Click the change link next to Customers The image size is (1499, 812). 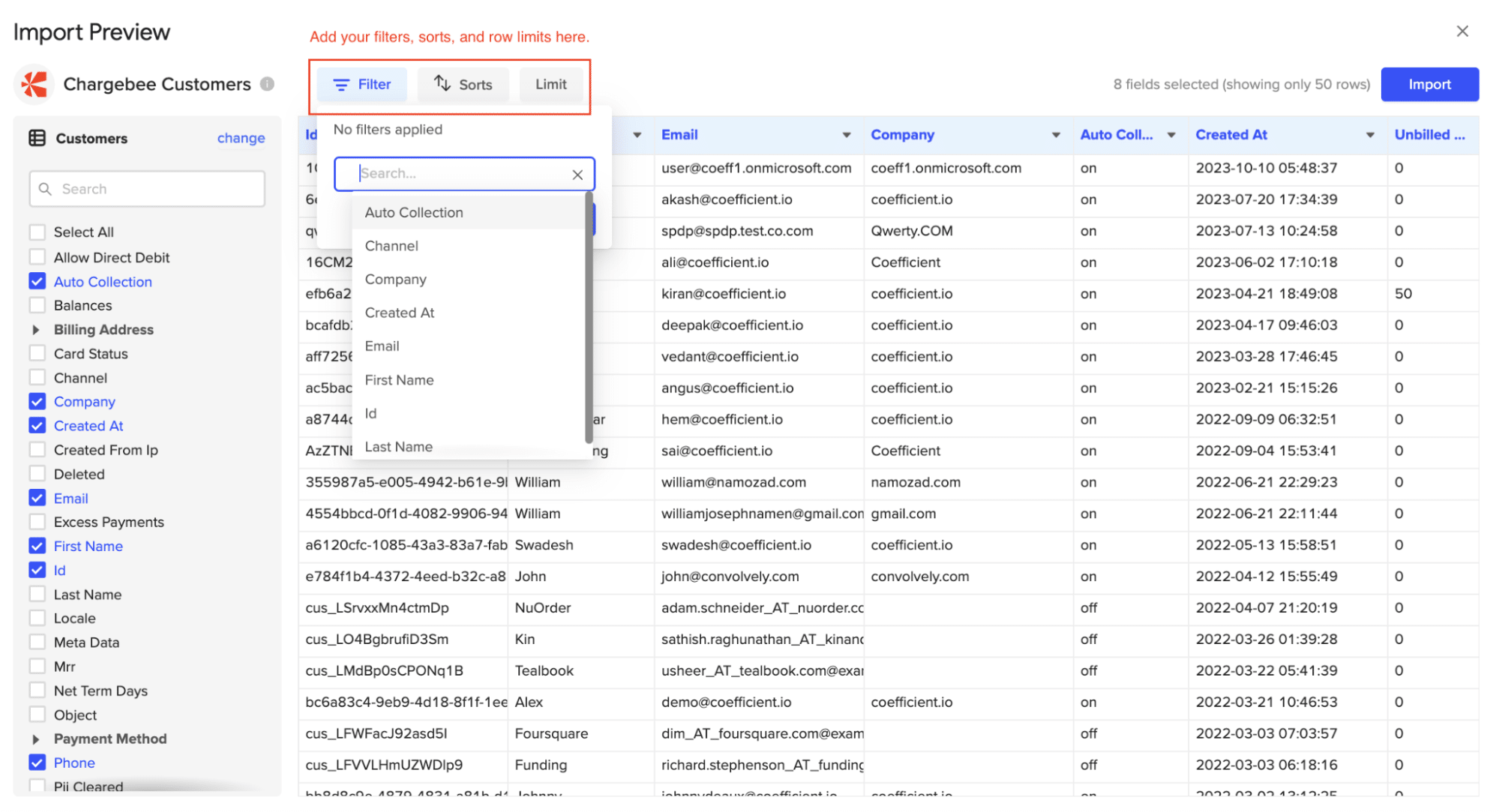pyautogui.click(x=241, y=138)
